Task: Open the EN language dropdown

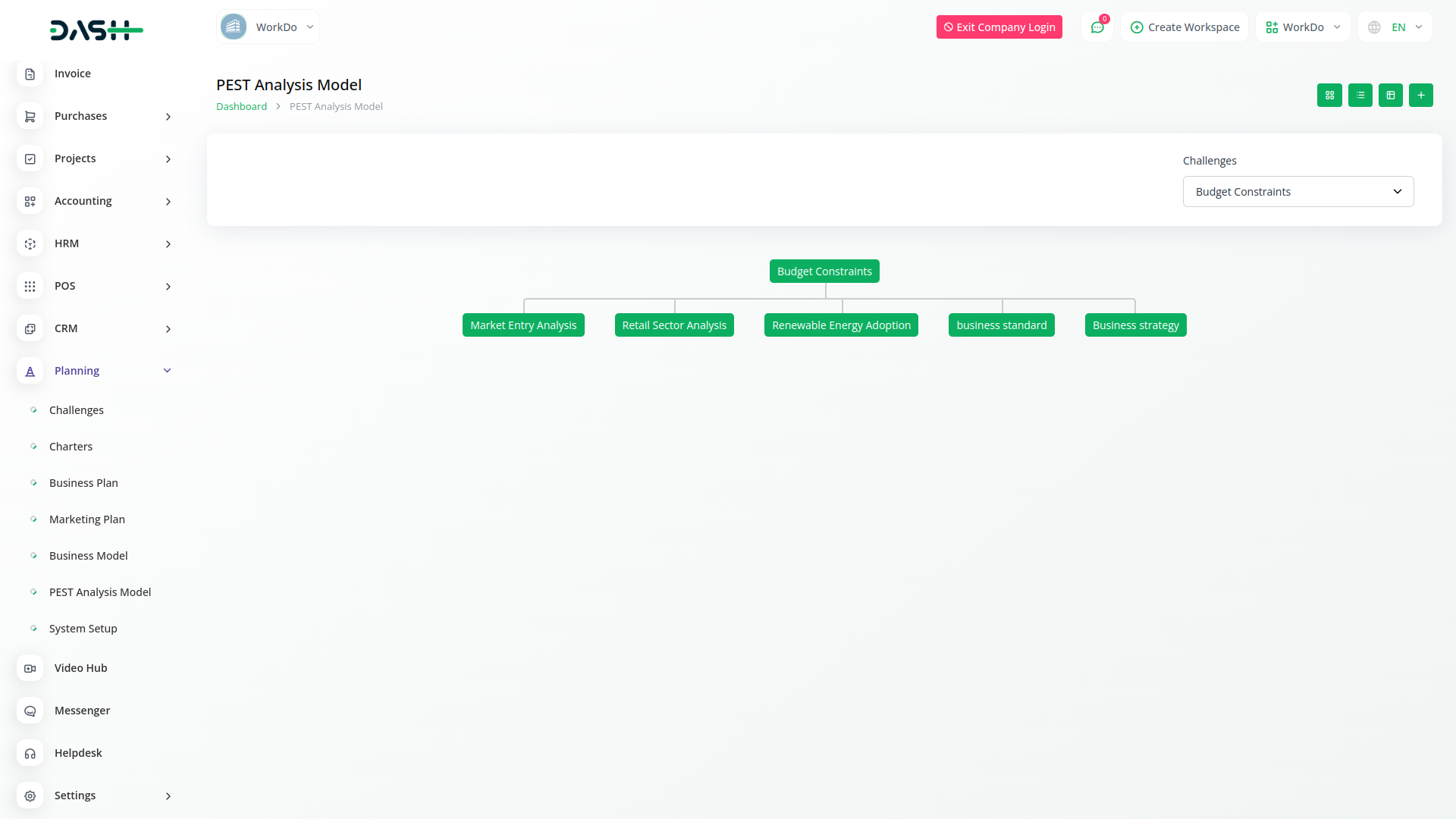Action: click(x=1396, y=27)
